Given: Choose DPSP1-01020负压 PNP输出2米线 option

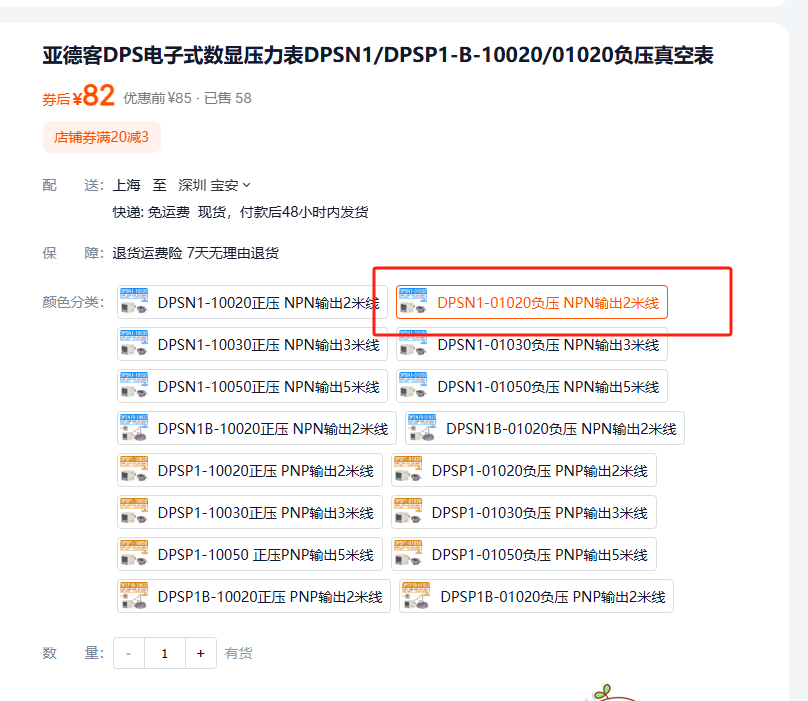Looking at the screenshot, I should coord(524,471).
